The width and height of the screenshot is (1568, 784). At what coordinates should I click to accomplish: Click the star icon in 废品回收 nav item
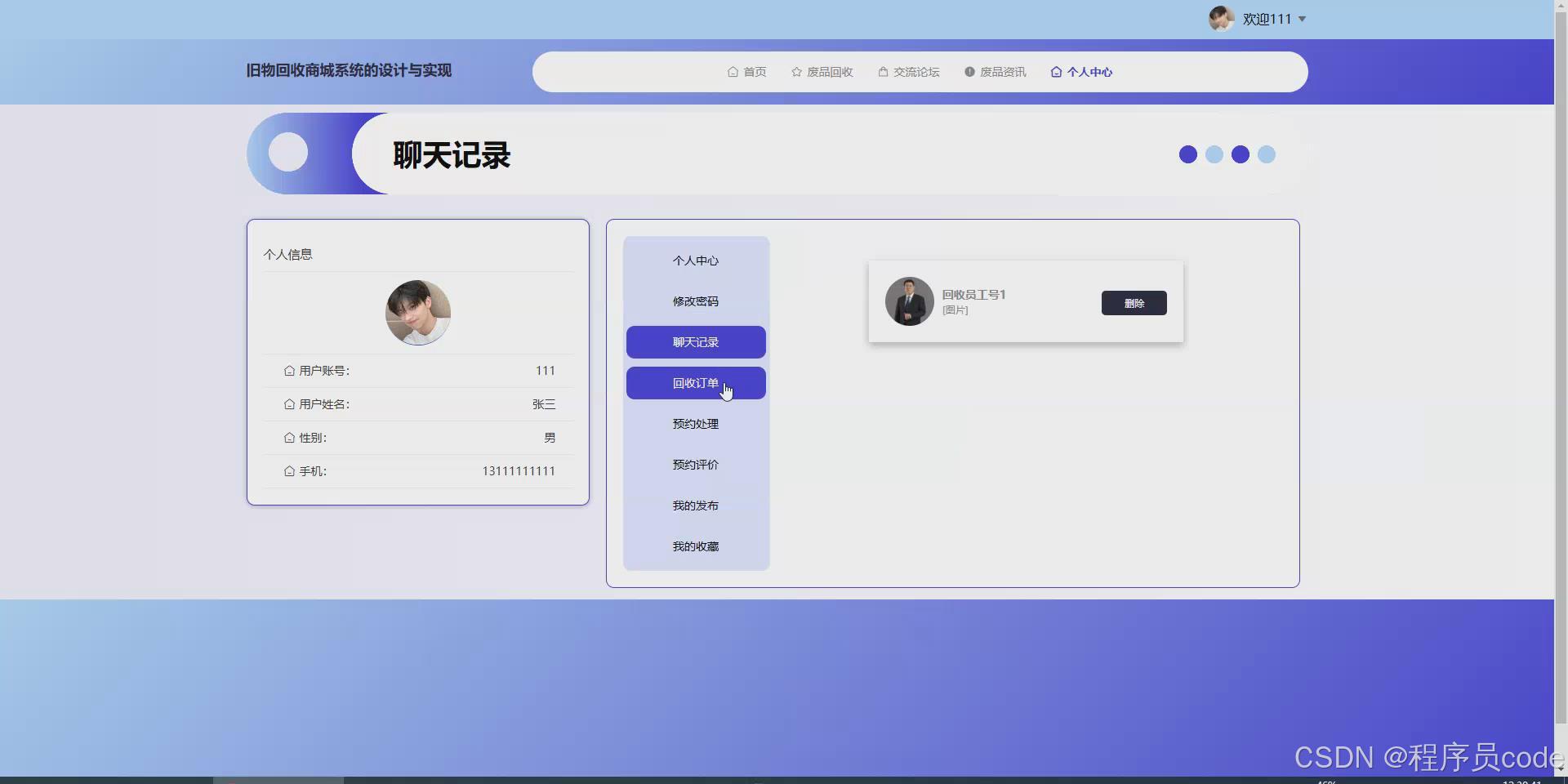[796, 72]
